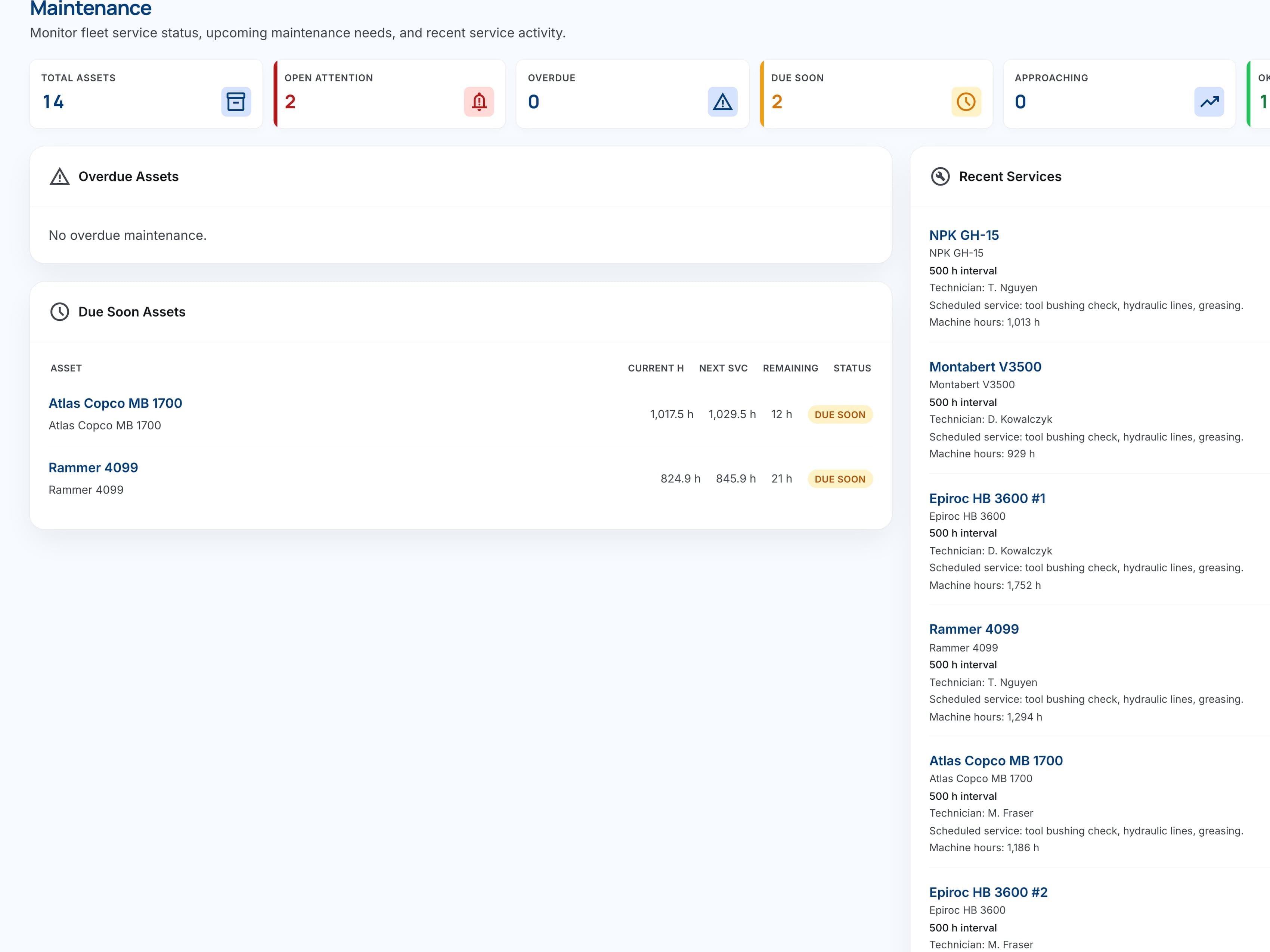
Task: Click the 12 h remaining value
Action: tap(781, 414)
